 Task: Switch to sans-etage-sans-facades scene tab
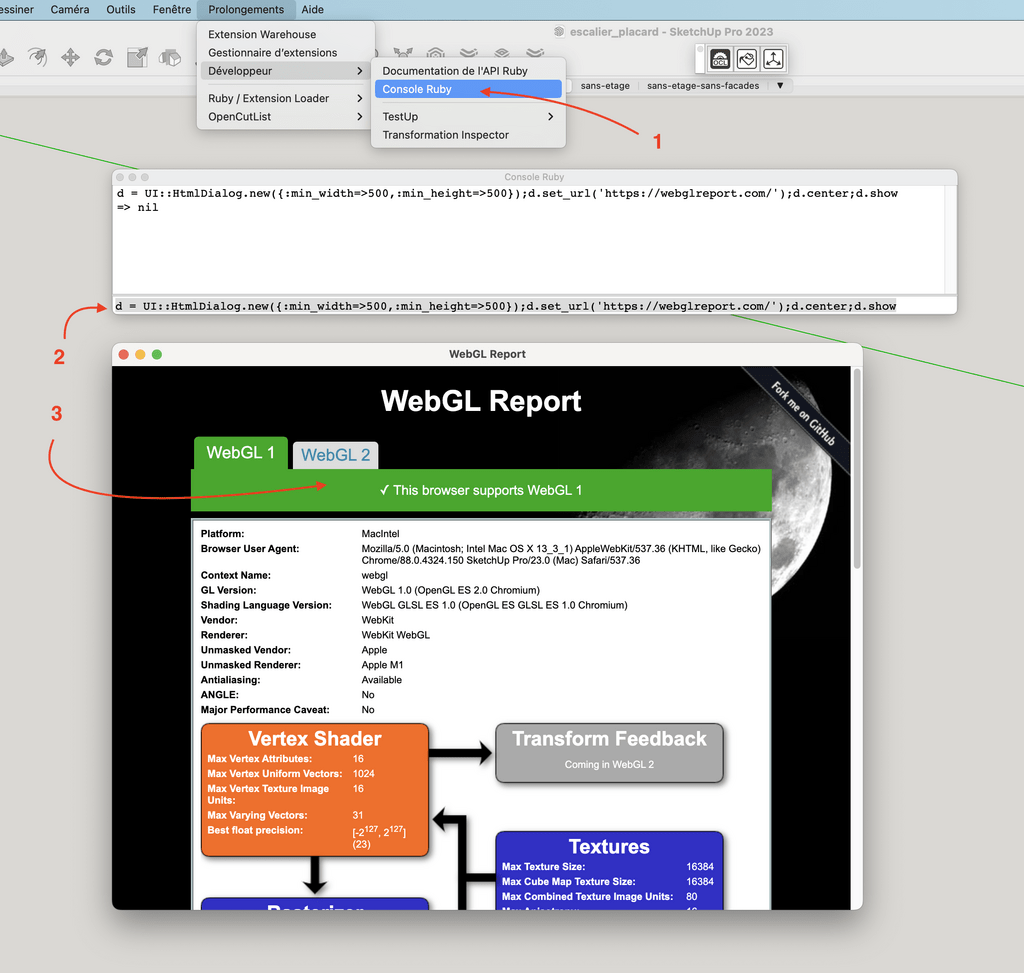tap(703, 86)
